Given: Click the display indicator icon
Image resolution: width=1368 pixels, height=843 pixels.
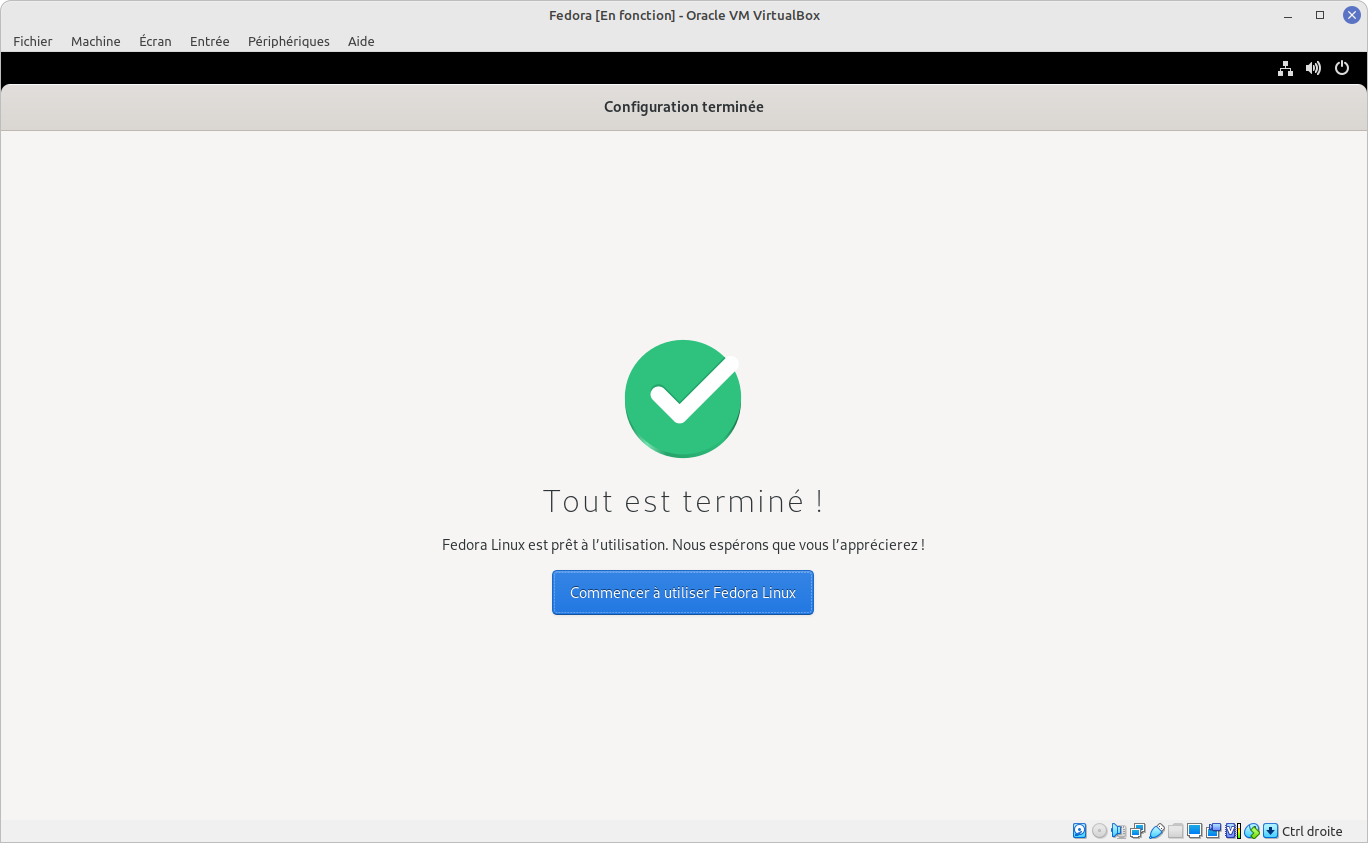Looking at the screenshot, I should coord(1194,831).
